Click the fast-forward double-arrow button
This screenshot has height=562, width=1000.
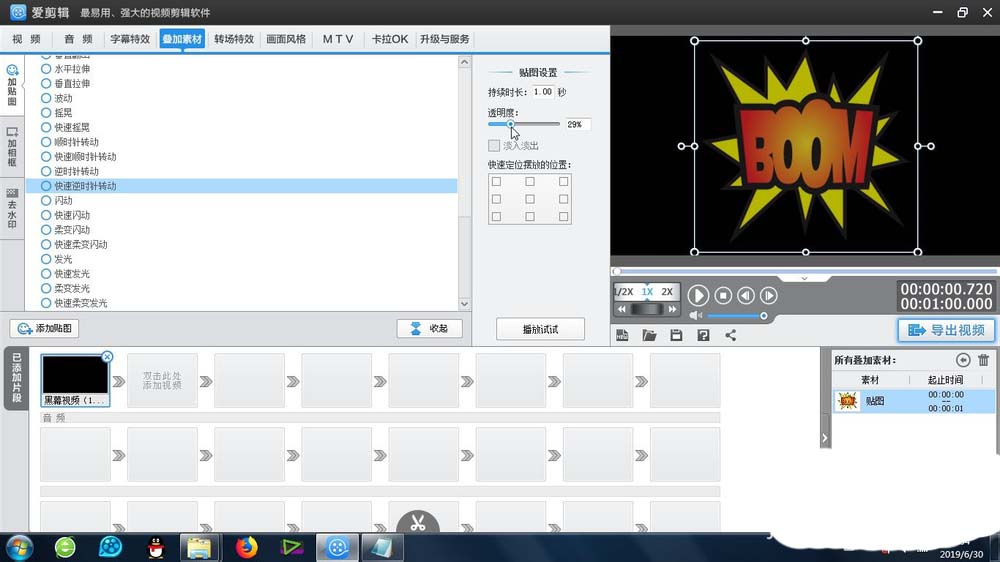click(x=672, y=309)
